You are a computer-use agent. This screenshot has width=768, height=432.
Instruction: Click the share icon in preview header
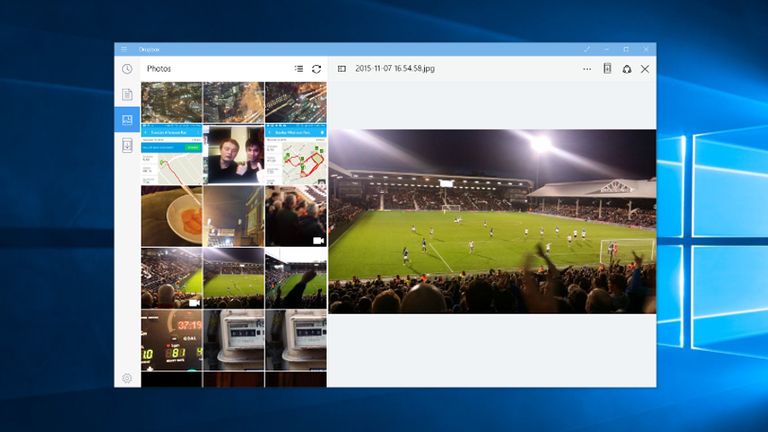627,69
